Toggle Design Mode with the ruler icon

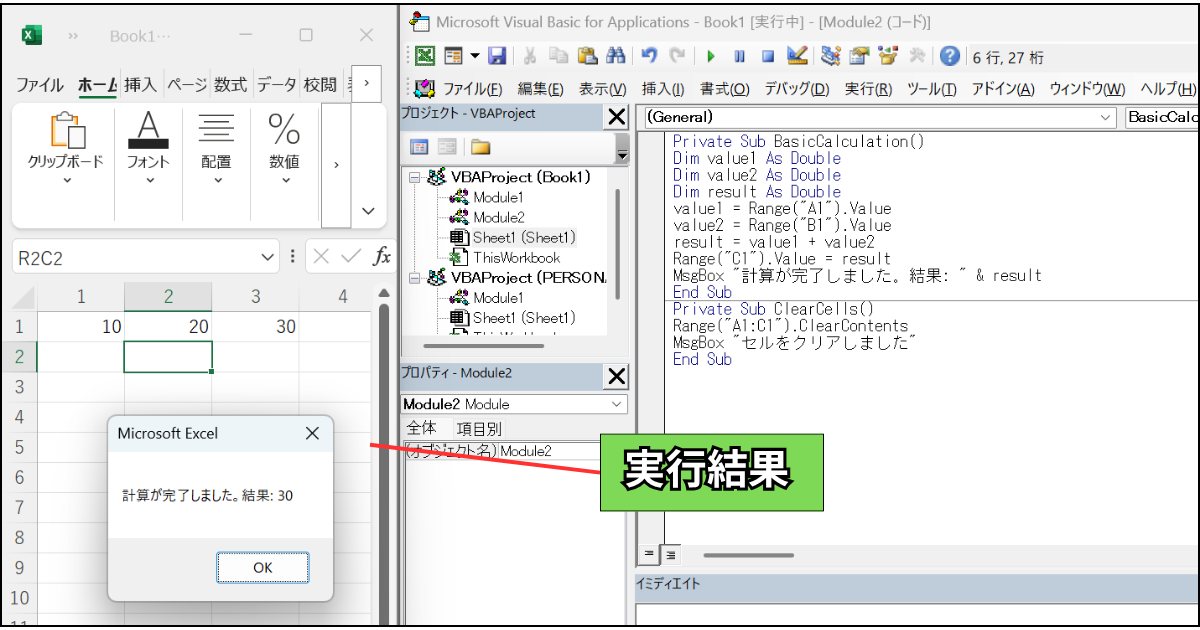tap(797, 56)
